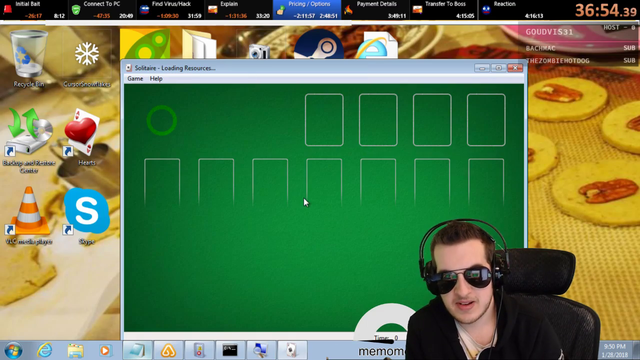The height and width of the screenshot is (360, 640).
Task: Open the Recycle Bin desktop icon
Action: click(29, 59)
